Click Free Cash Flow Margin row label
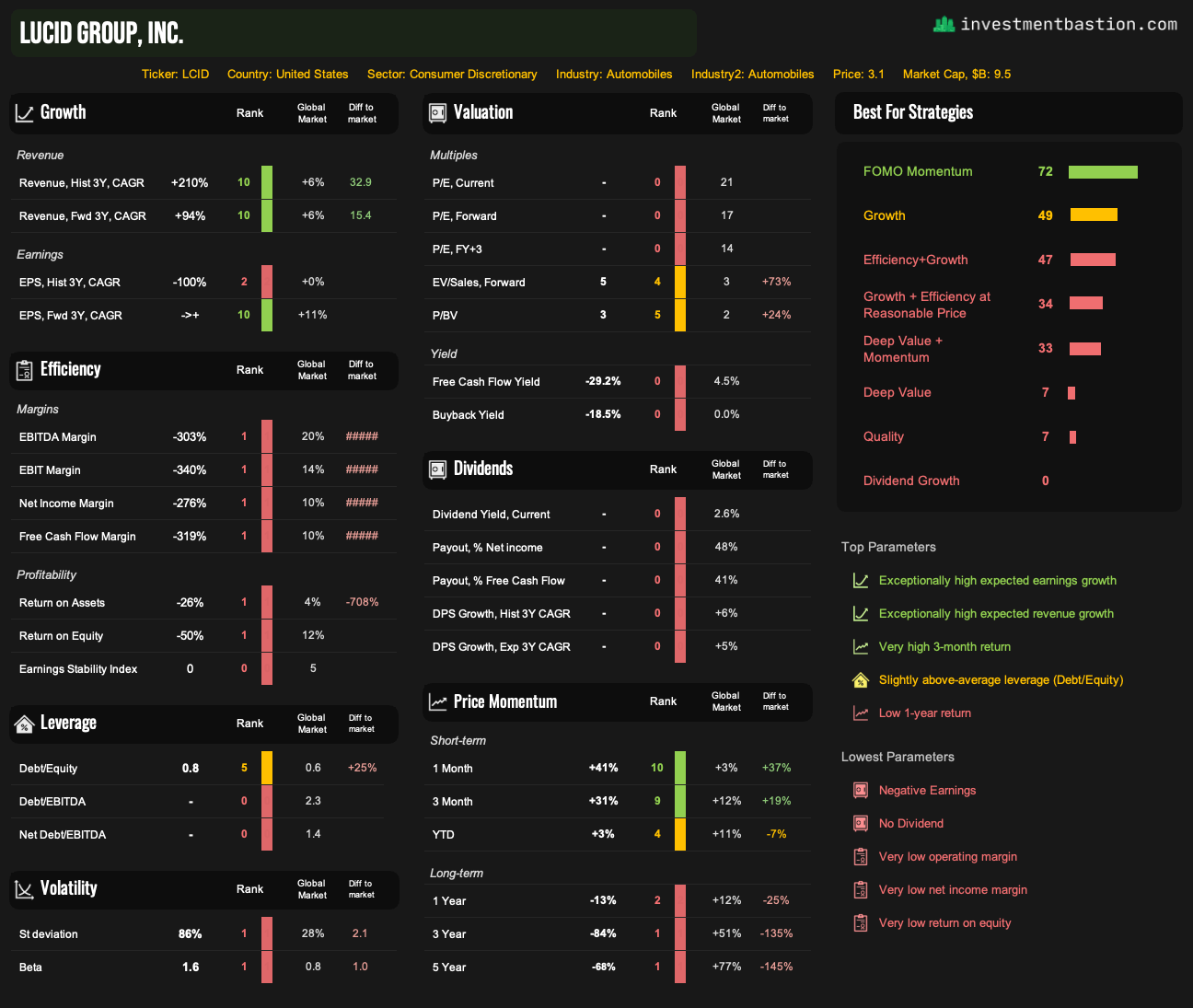This screenshot has width=1193, height=1008. pos(77,537)
